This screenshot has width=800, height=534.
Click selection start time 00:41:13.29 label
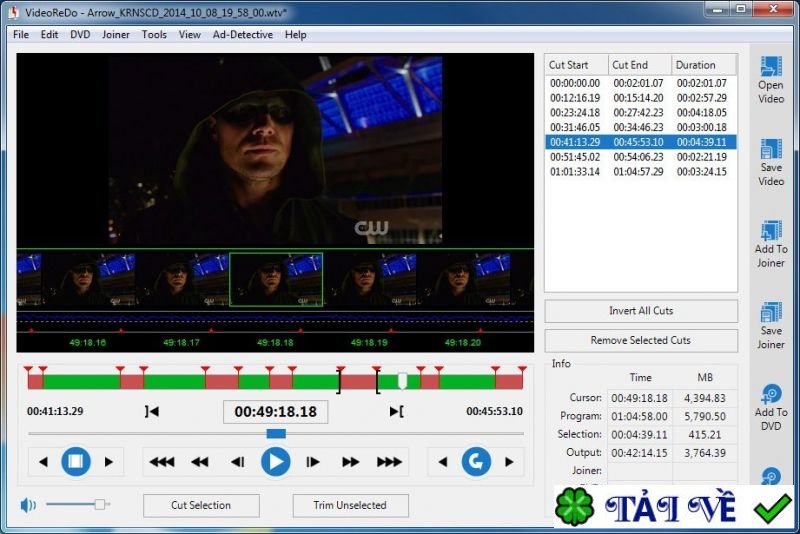pyautogui.click(x=55, y=411)
